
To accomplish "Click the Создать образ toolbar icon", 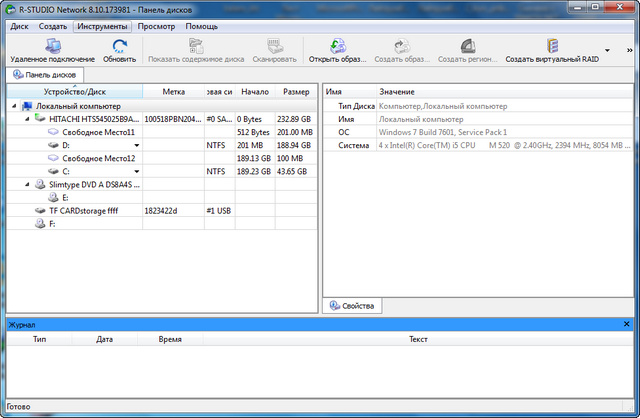I will click(401, 46).
